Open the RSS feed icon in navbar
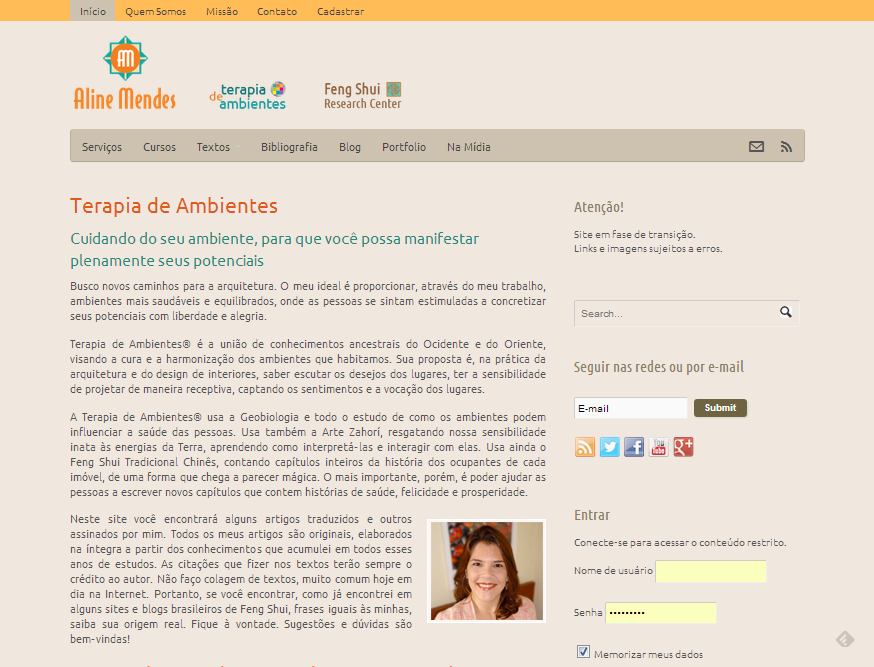 point(786,147)
